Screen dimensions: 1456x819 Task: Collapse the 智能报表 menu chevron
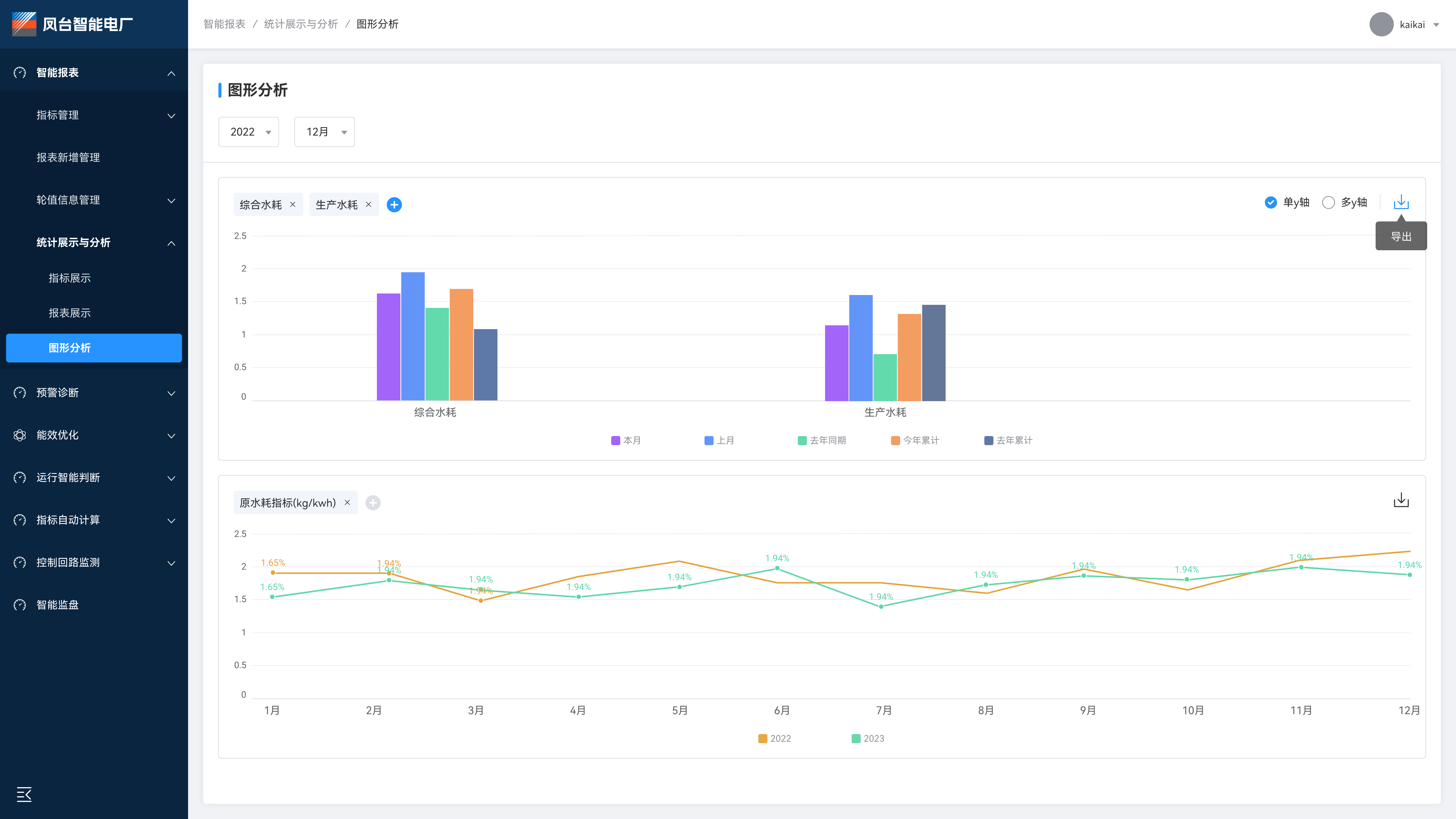(x=171, y=74)
